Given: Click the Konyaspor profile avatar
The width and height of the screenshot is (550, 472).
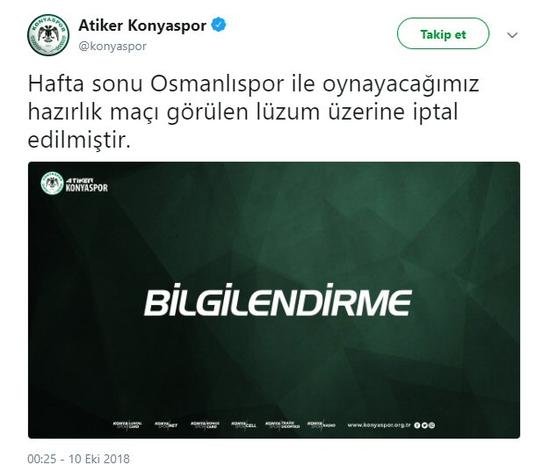Looking at the screenshot, I should (48, 35).
